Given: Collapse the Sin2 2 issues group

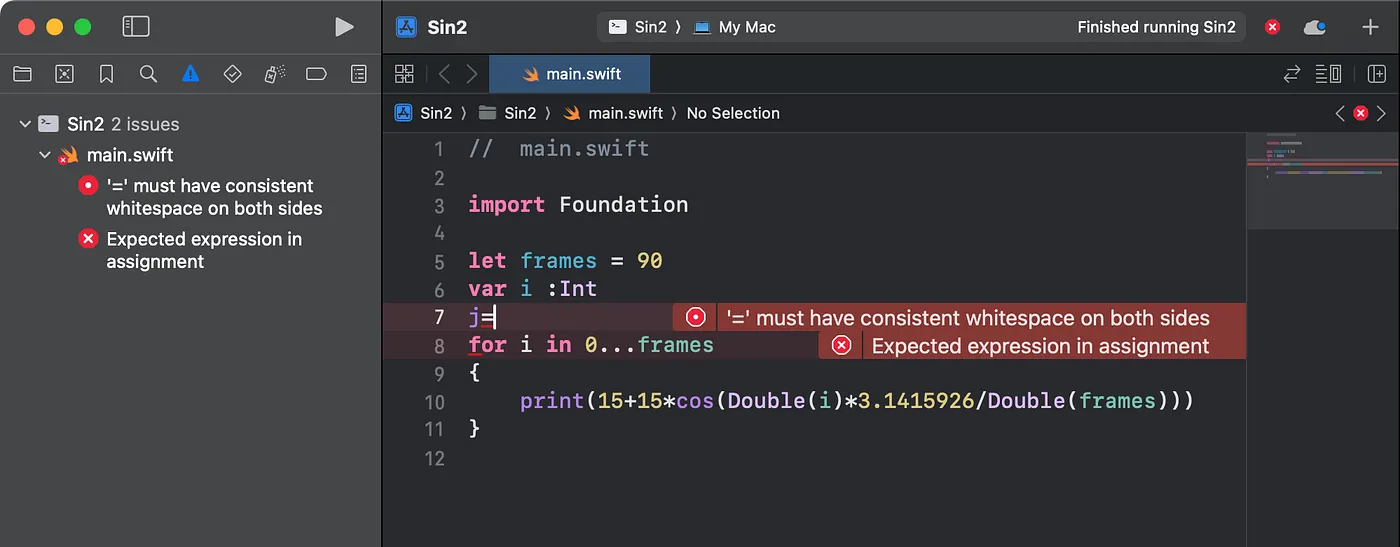Looking at the screenshot, I should tap(25, 124).
